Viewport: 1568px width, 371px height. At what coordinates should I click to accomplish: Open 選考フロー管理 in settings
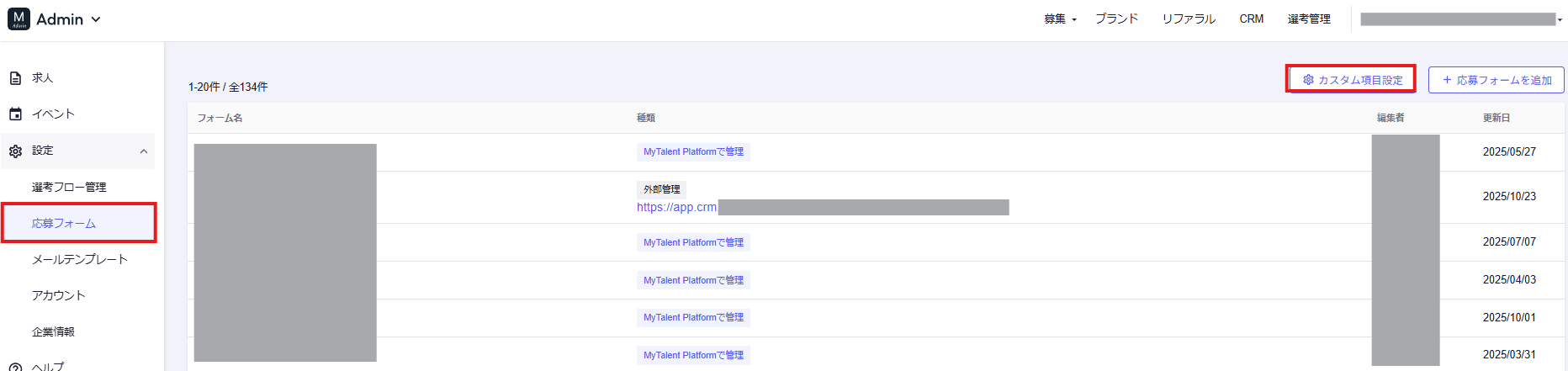click(69, 187)
